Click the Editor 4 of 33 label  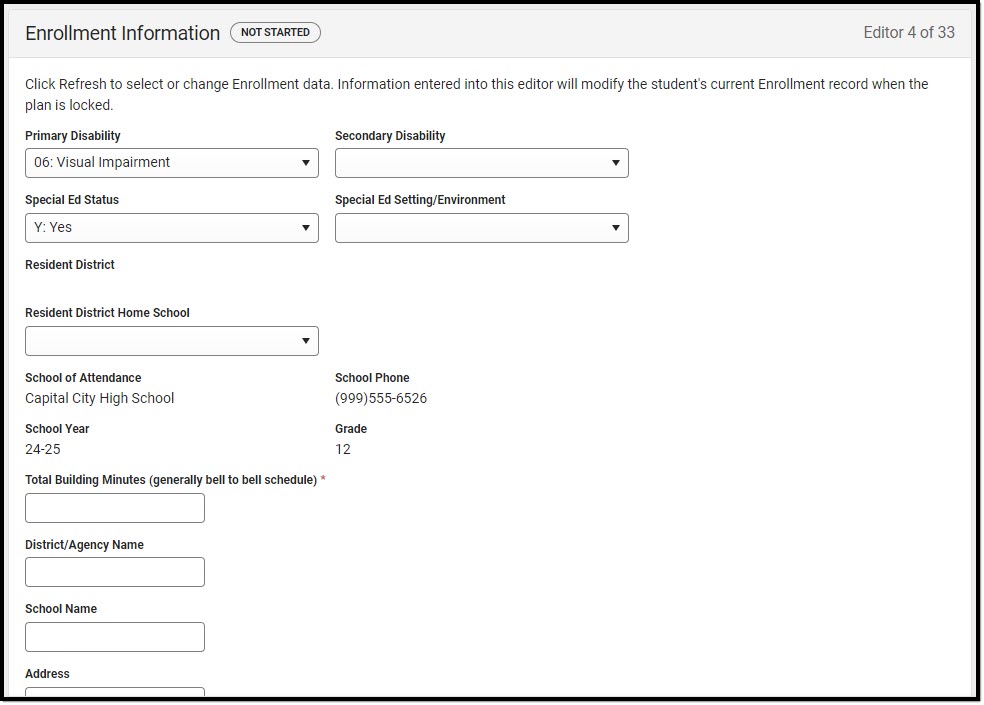(909, 33)
